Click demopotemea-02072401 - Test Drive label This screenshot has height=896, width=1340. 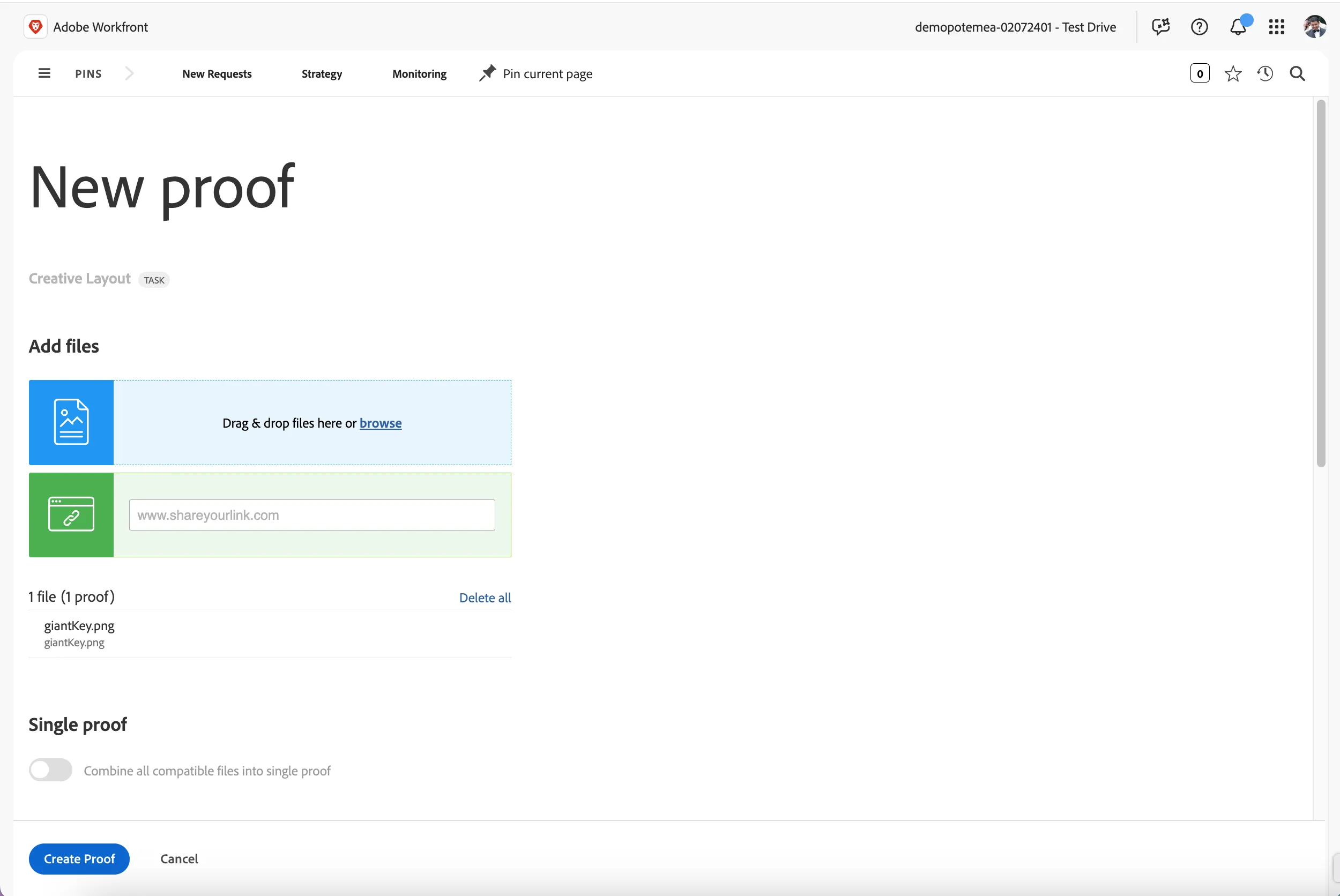[1015, 27]
